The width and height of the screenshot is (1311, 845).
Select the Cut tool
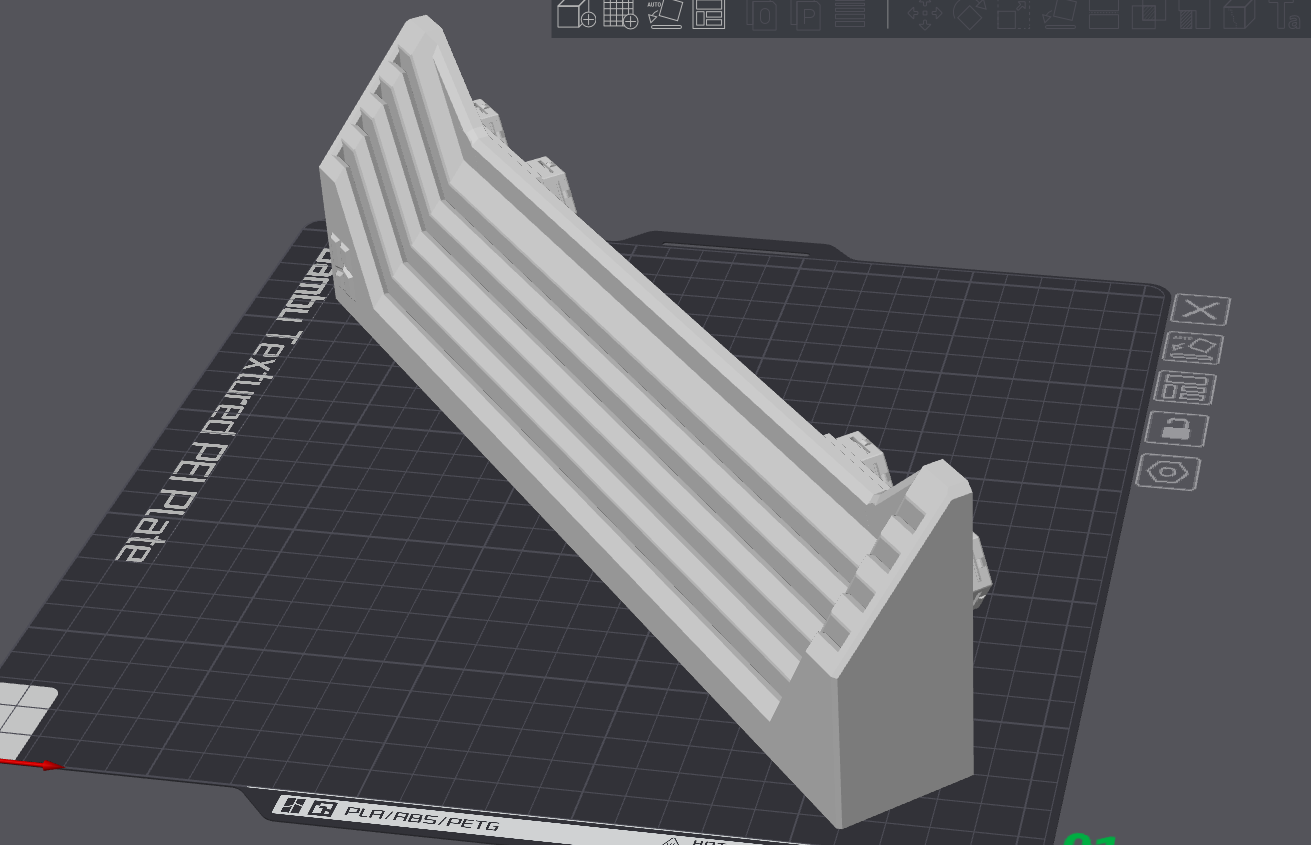tap(1103, 14)
